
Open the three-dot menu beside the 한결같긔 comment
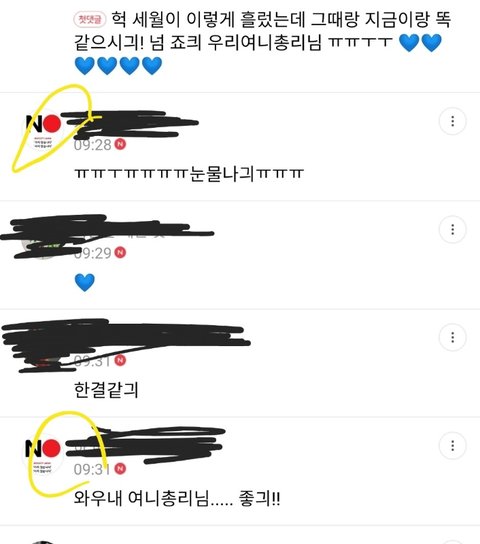[x=452, y=337]
